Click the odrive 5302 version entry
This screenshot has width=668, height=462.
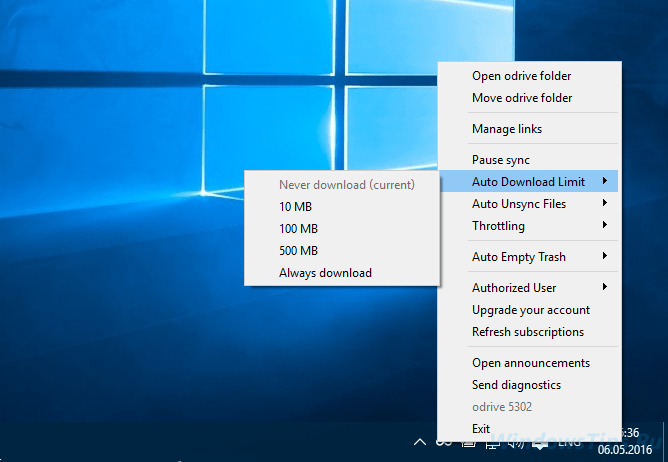528,407
